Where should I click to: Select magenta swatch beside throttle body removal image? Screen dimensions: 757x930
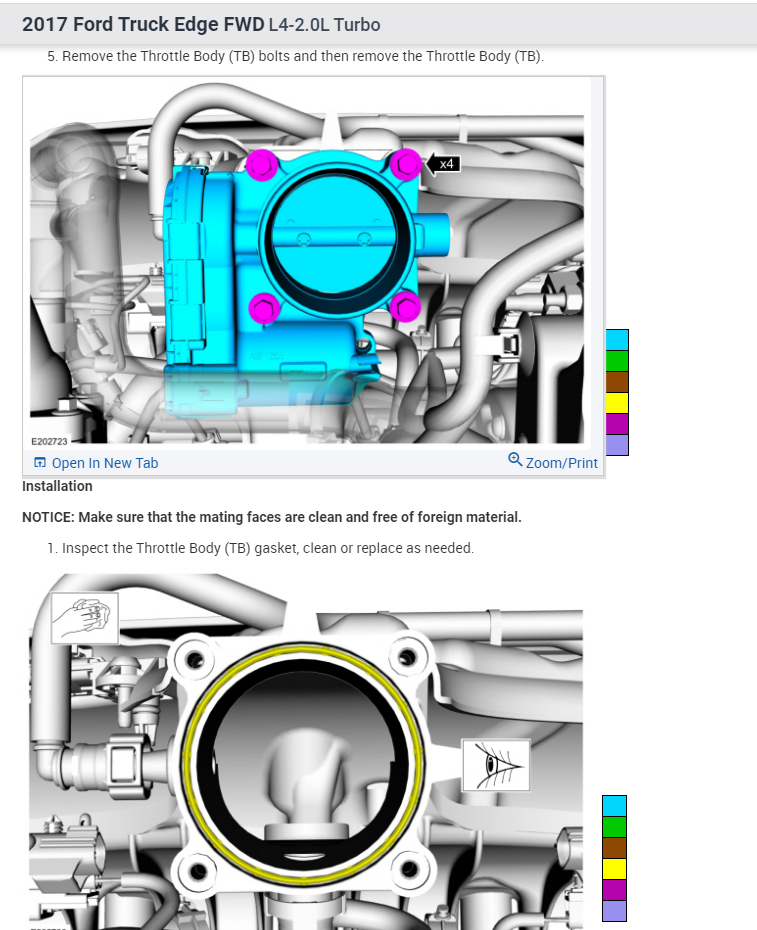617,424
